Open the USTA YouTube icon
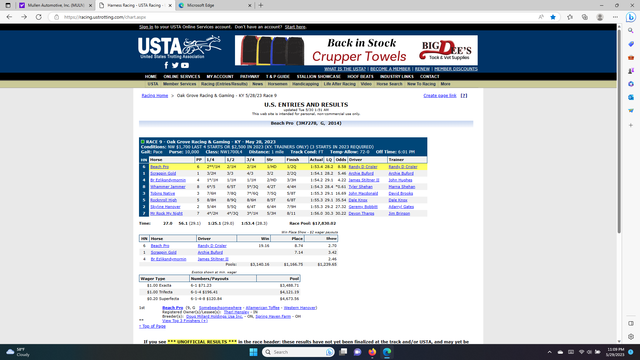 [185, 65]
